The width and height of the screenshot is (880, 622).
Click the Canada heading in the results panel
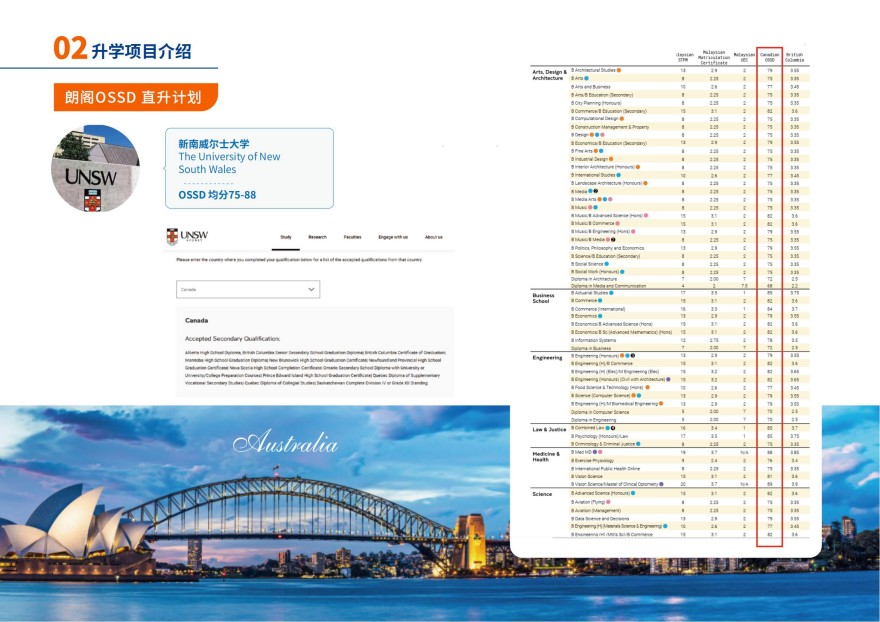[196, 321]
